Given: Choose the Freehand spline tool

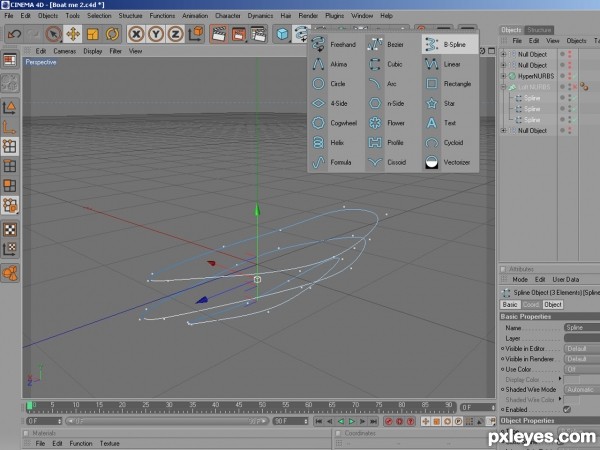Looking at the screenshot, I should (334, 44).
